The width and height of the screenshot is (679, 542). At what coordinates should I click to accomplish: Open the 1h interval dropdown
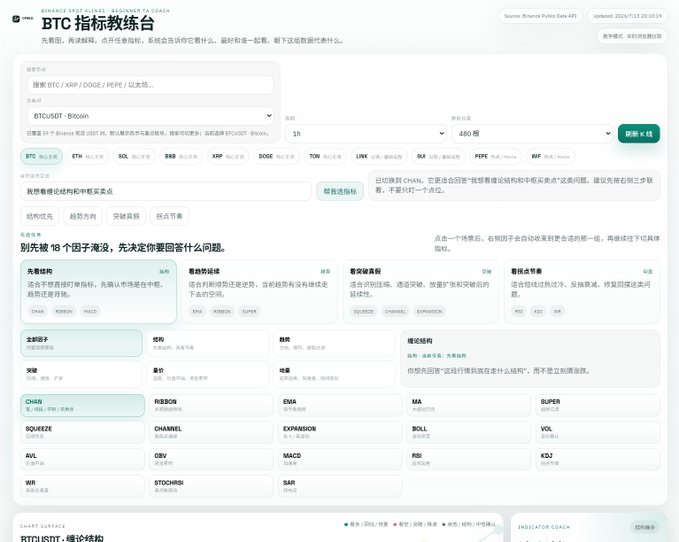(x=366, y=134)
